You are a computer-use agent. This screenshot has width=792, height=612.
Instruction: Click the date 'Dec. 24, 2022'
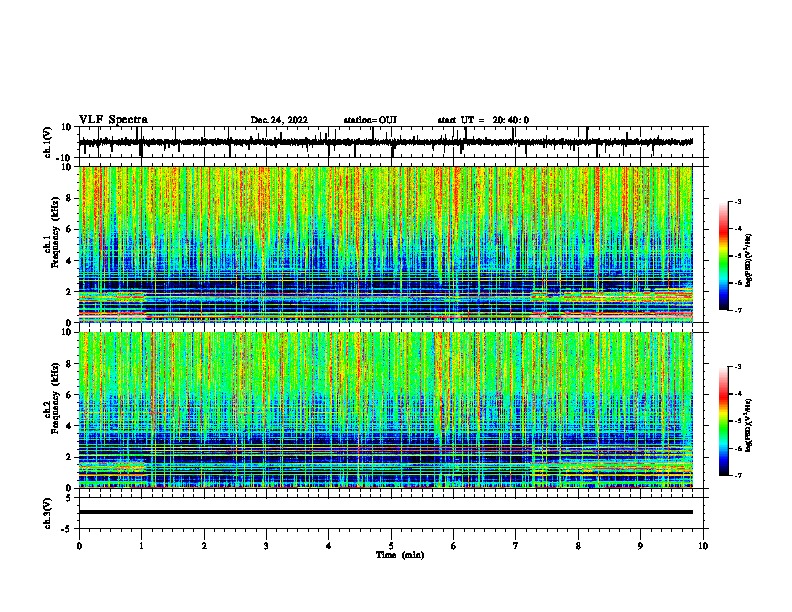click(279, 120)
